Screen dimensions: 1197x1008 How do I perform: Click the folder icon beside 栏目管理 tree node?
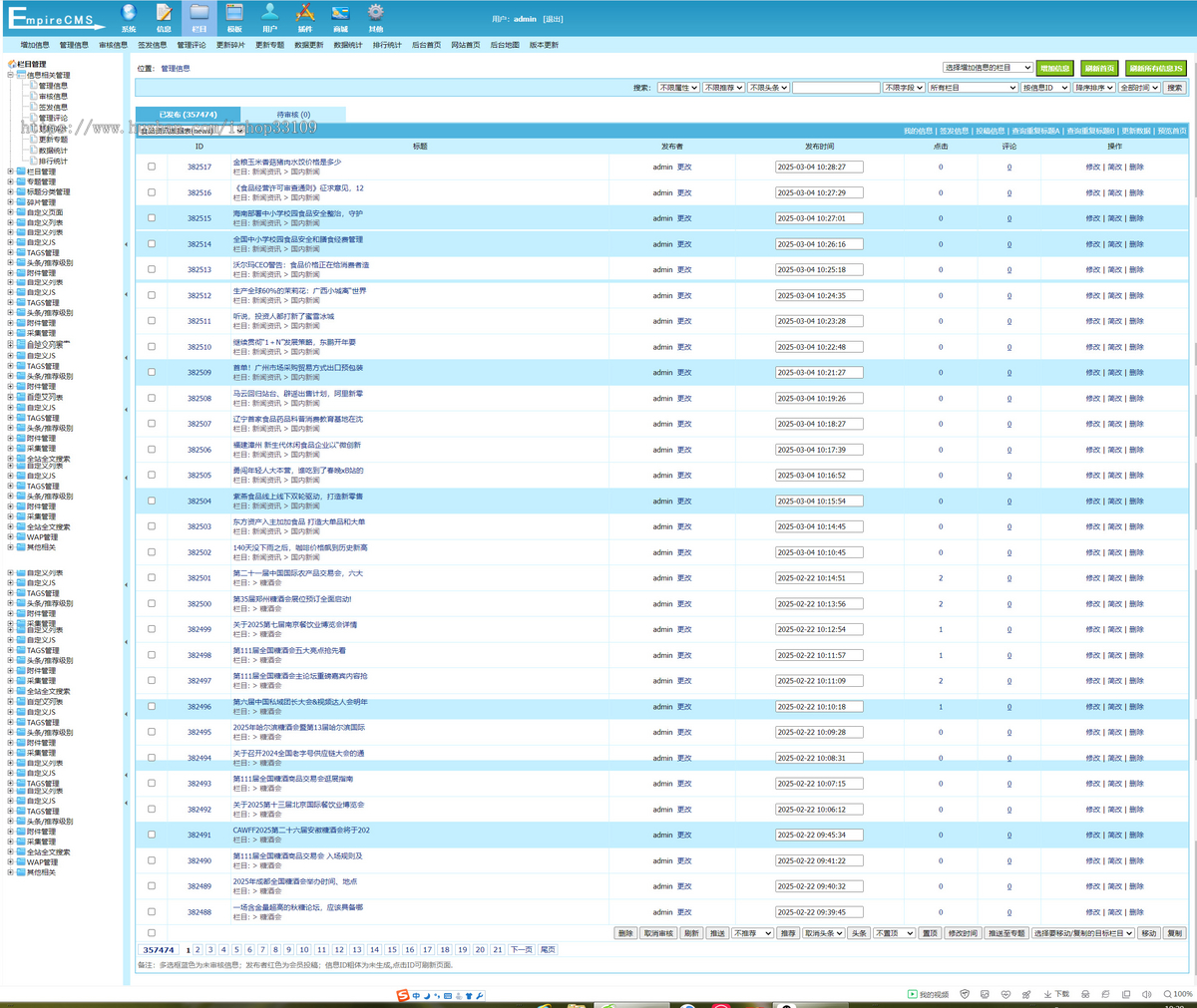tap(21, 171)
